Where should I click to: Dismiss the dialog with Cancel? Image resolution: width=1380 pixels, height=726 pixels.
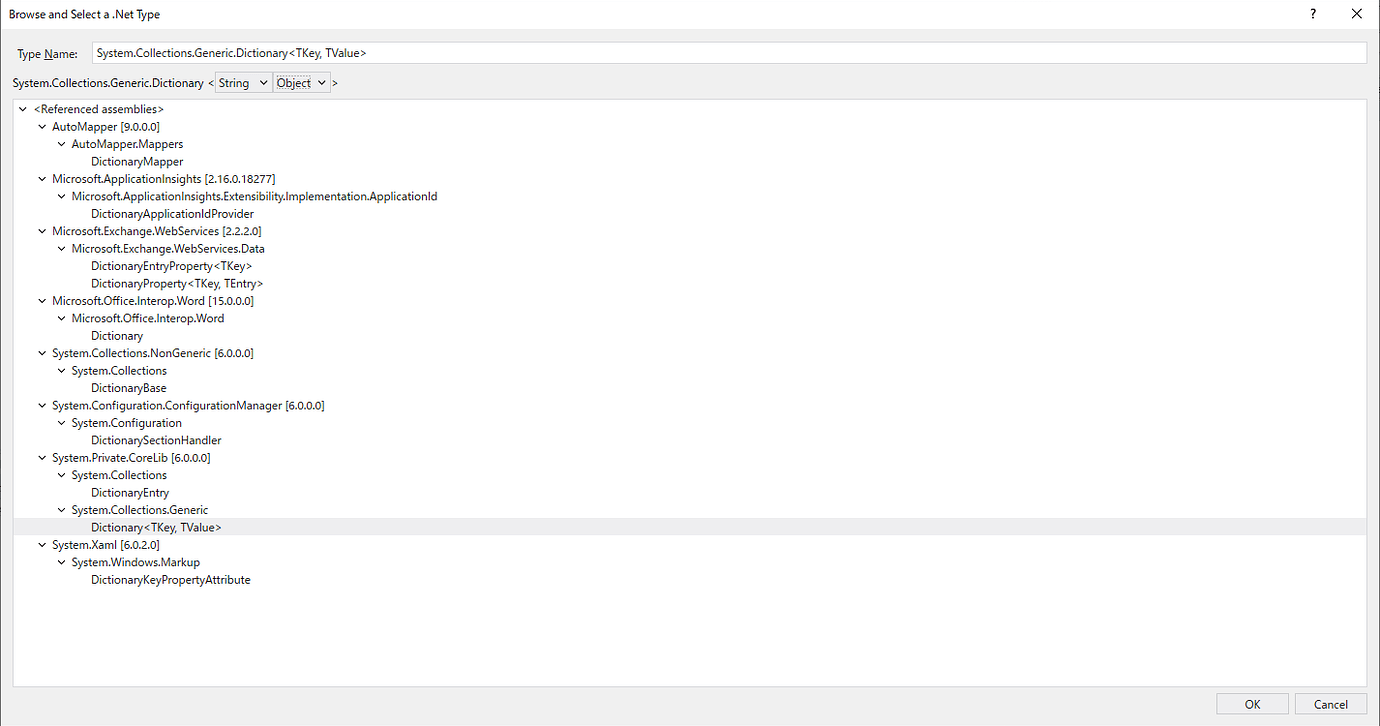pos(1331,703)
